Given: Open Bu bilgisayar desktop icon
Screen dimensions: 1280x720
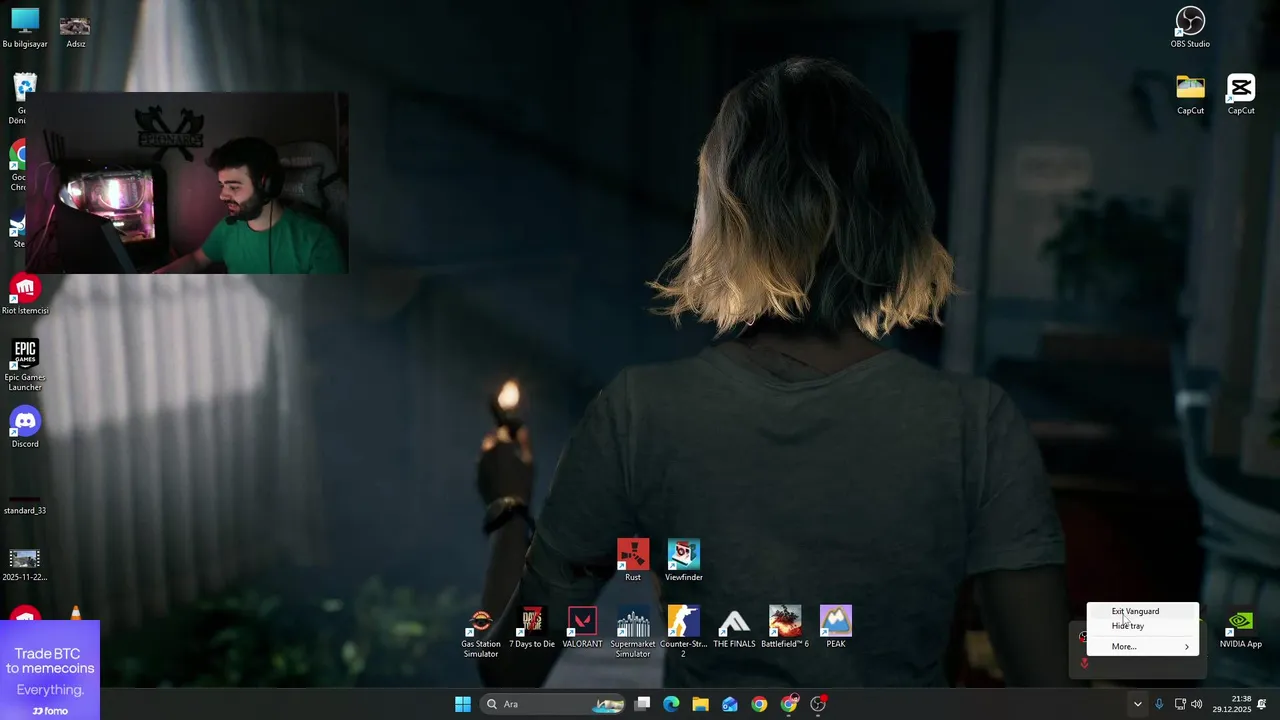Looking at the screenshot, I should (x=25, y=28).
